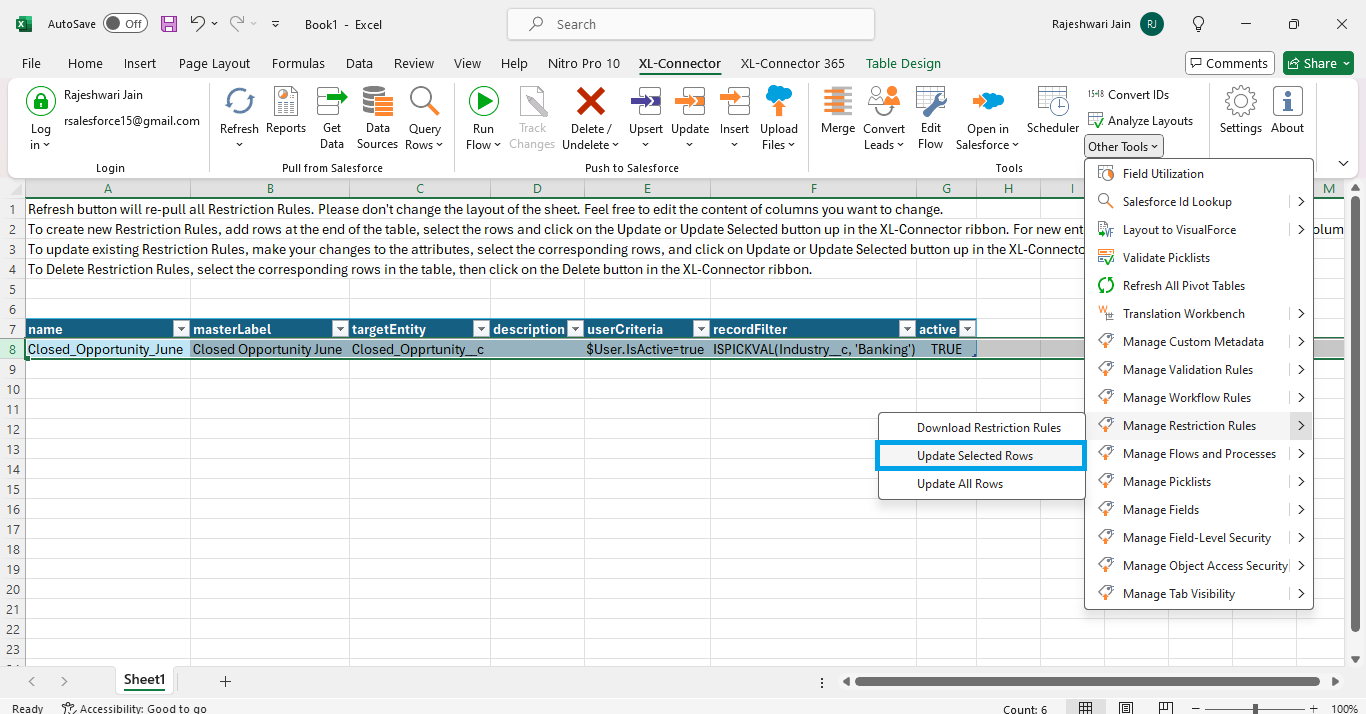Open the description column filter dropdown
Viewport: 1366px width, 714px height.
[575, 329]
